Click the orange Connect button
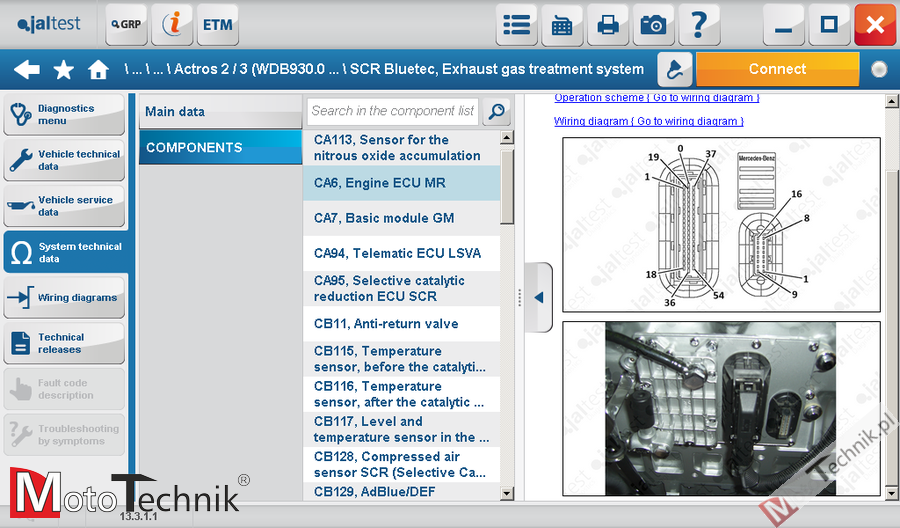This screenshot has height=528, width=900. pos(777,69)
